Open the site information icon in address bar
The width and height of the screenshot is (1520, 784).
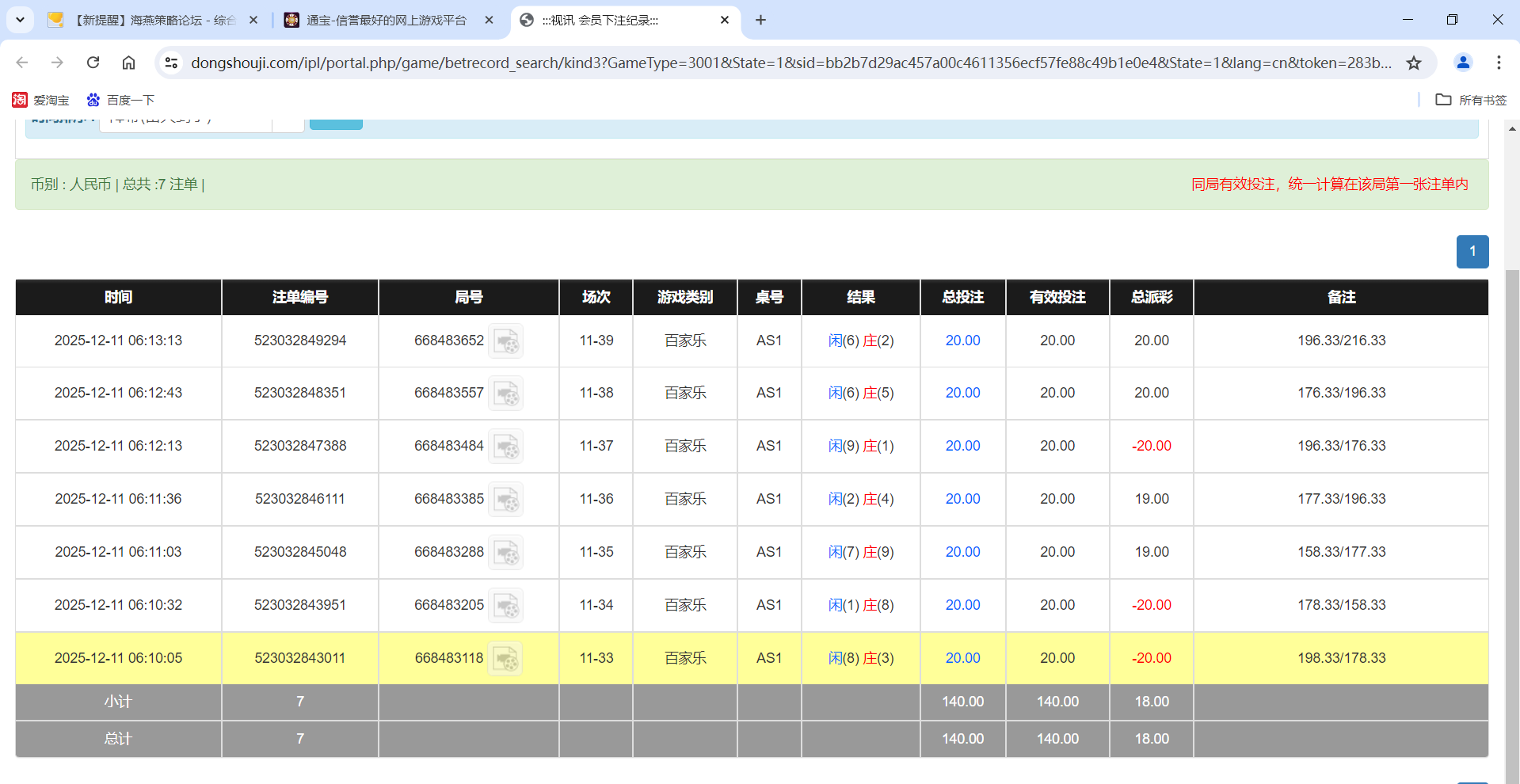(171, 63)
